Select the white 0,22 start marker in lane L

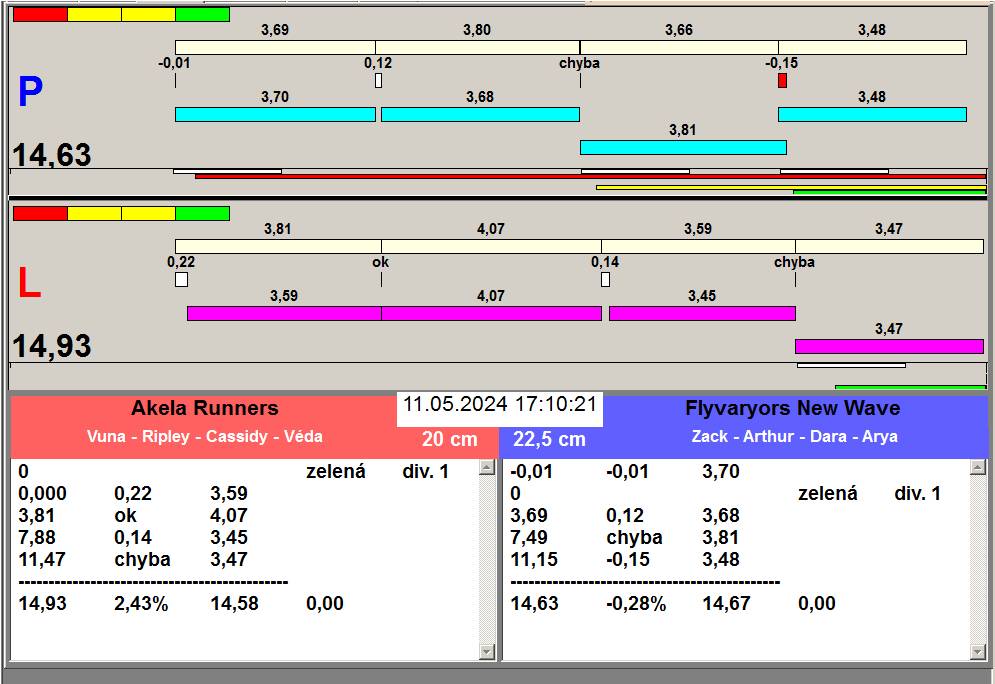tap(181, 279)
